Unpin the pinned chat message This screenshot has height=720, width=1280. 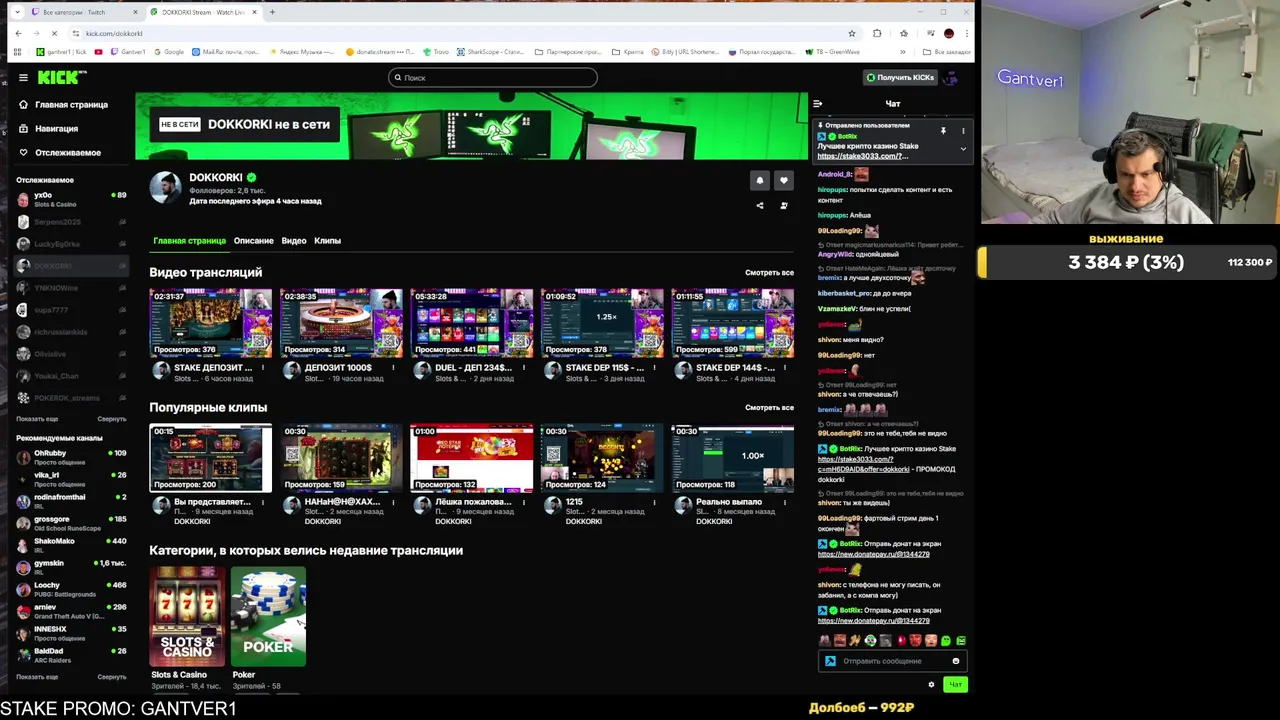click(942, 131)
